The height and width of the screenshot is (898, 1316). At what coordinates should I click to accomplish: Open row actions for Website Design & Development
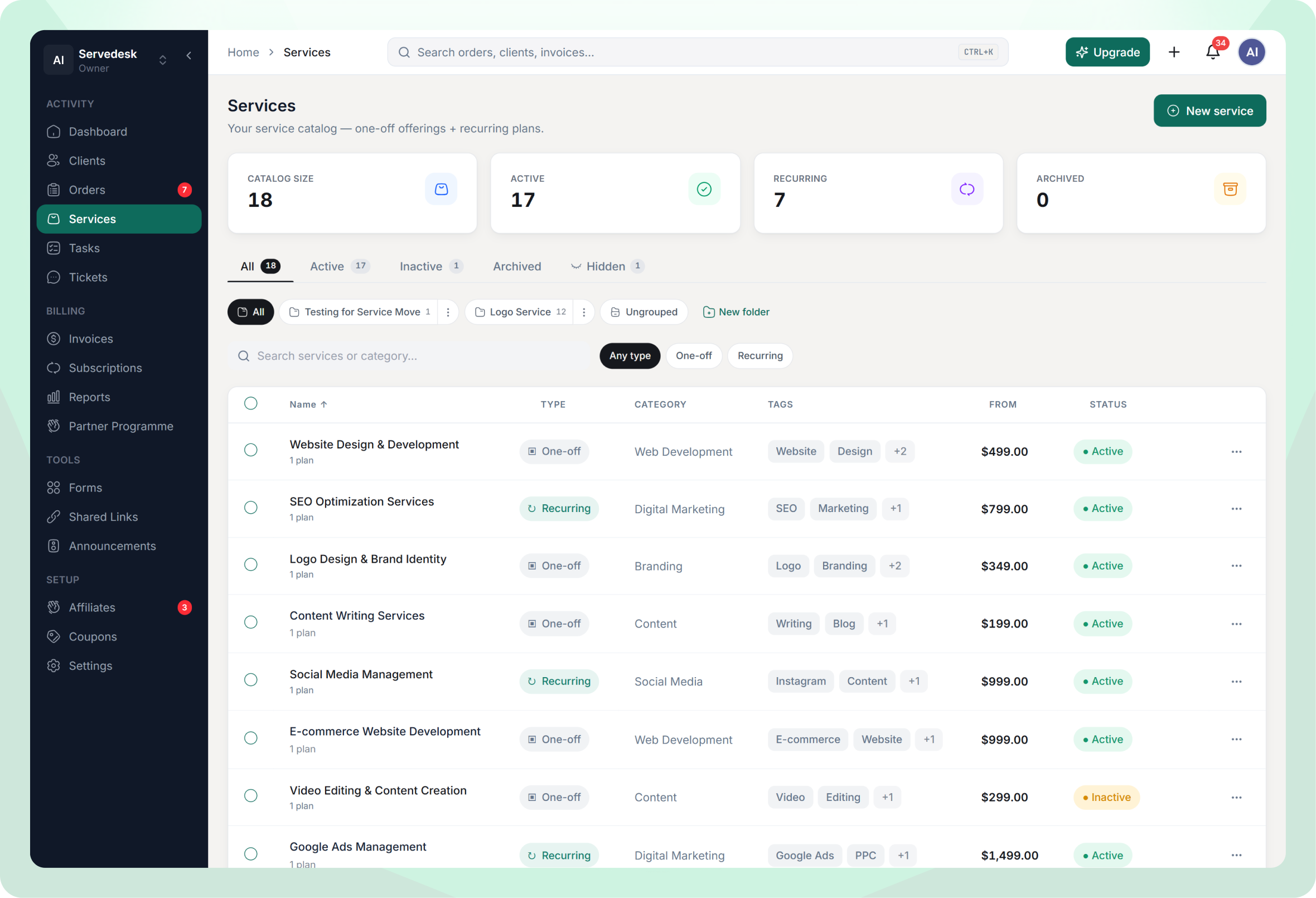click(x=1236, y=452)
